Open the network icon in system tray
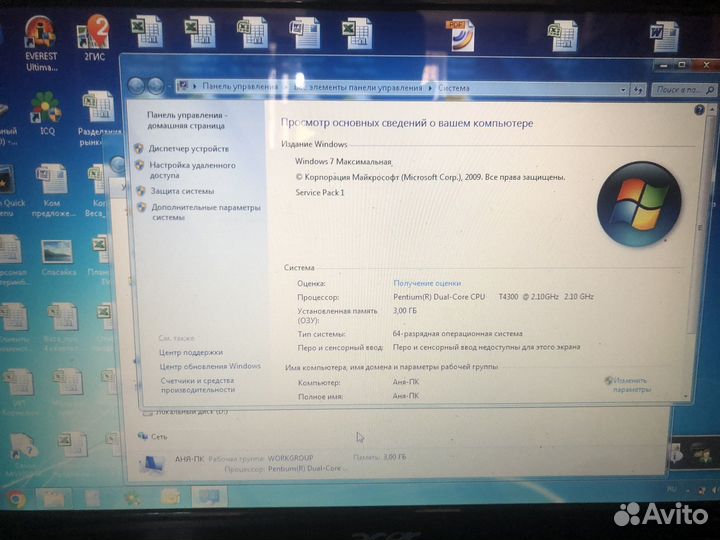Viewport: 720px width, 540px height. click(x=702, y=491)
